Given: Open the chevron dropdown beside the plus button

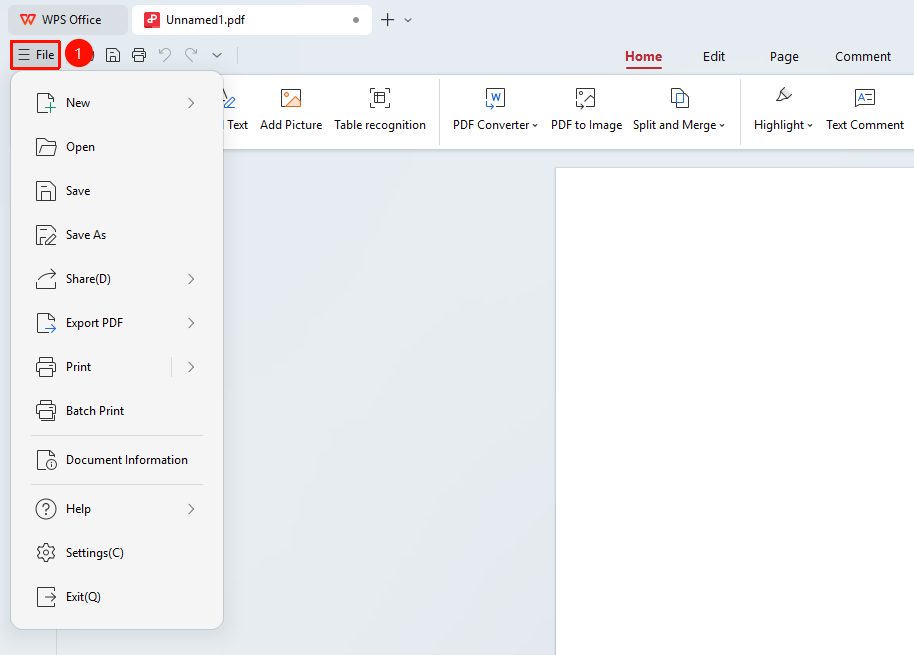Looking at the screenshot, I should (408, 20).
